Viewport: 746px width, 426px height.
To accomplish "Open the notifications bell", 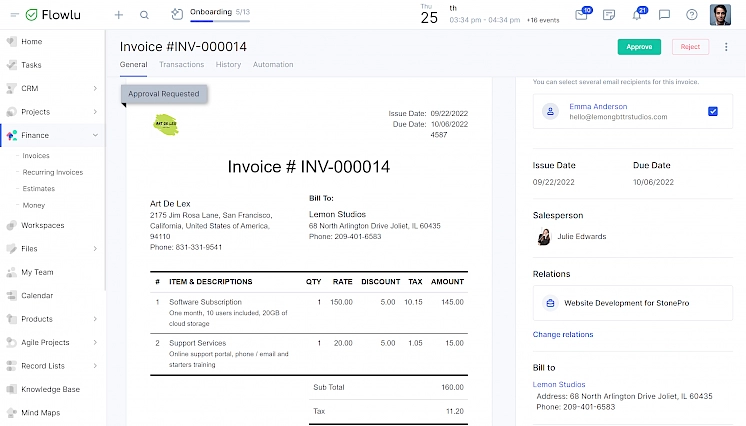I will [637, 15].
